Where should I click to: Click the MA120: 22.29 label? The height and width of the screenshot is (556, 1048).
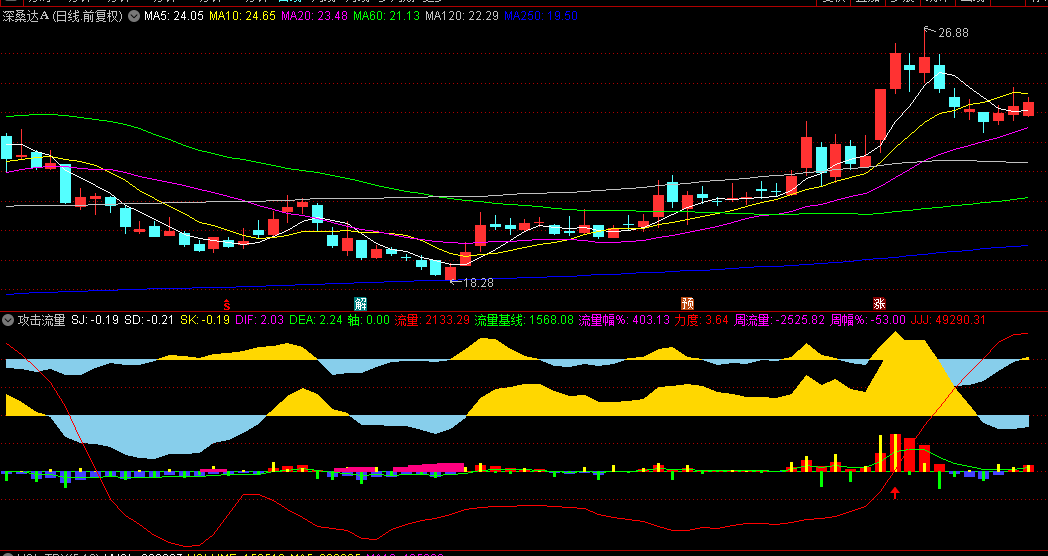pos(462,16)
